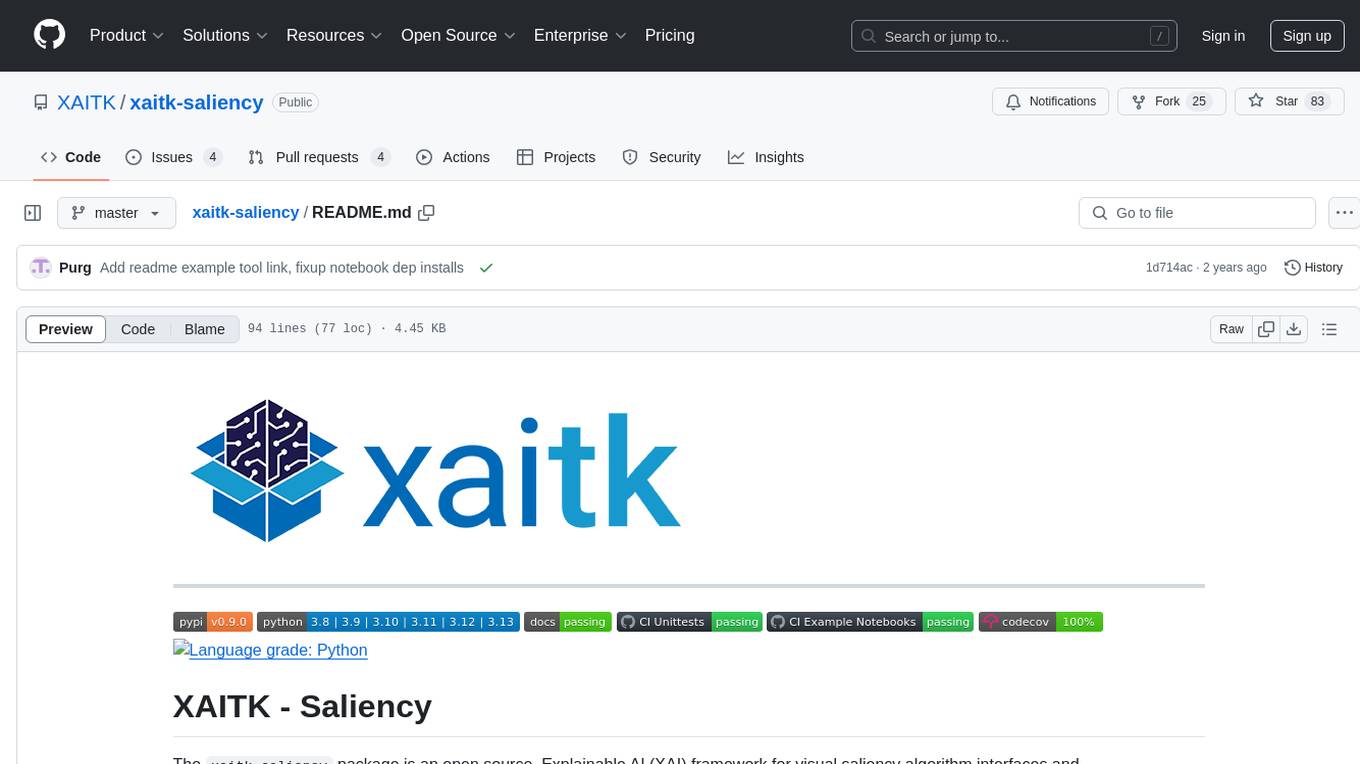Open the Purg author link
This screenshot has width=1360, height=764.
pyautogui.click(x=75, y=268)
